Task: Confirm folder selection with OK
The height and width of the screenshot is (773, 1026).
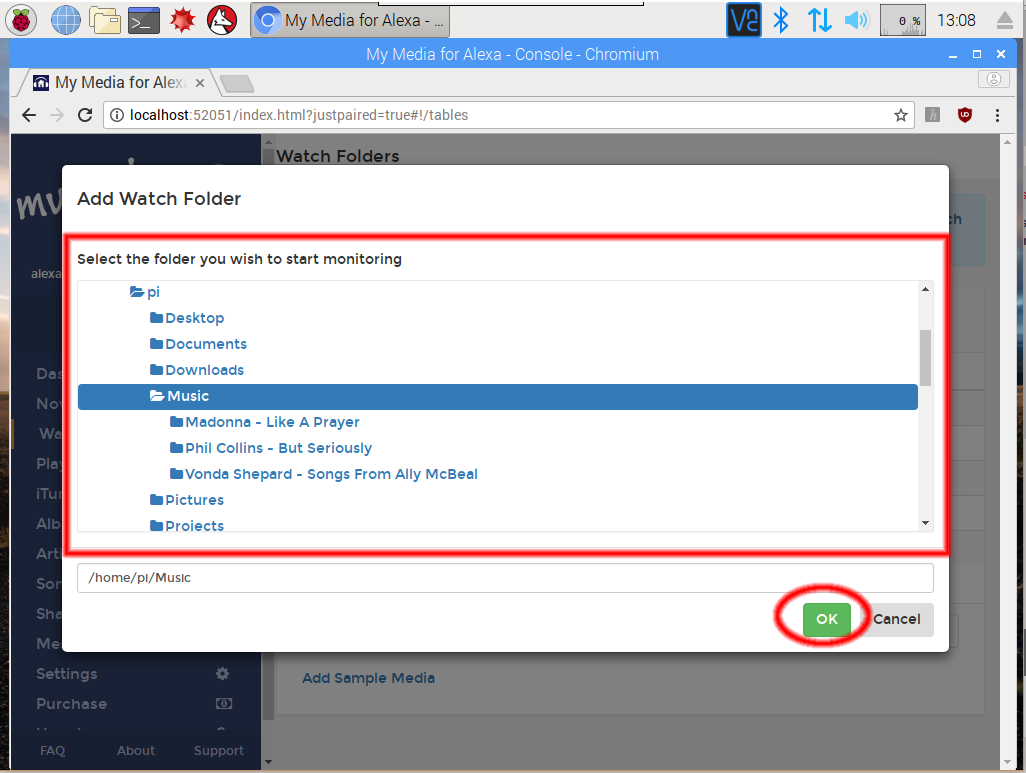Action: [x=826, y=619]
